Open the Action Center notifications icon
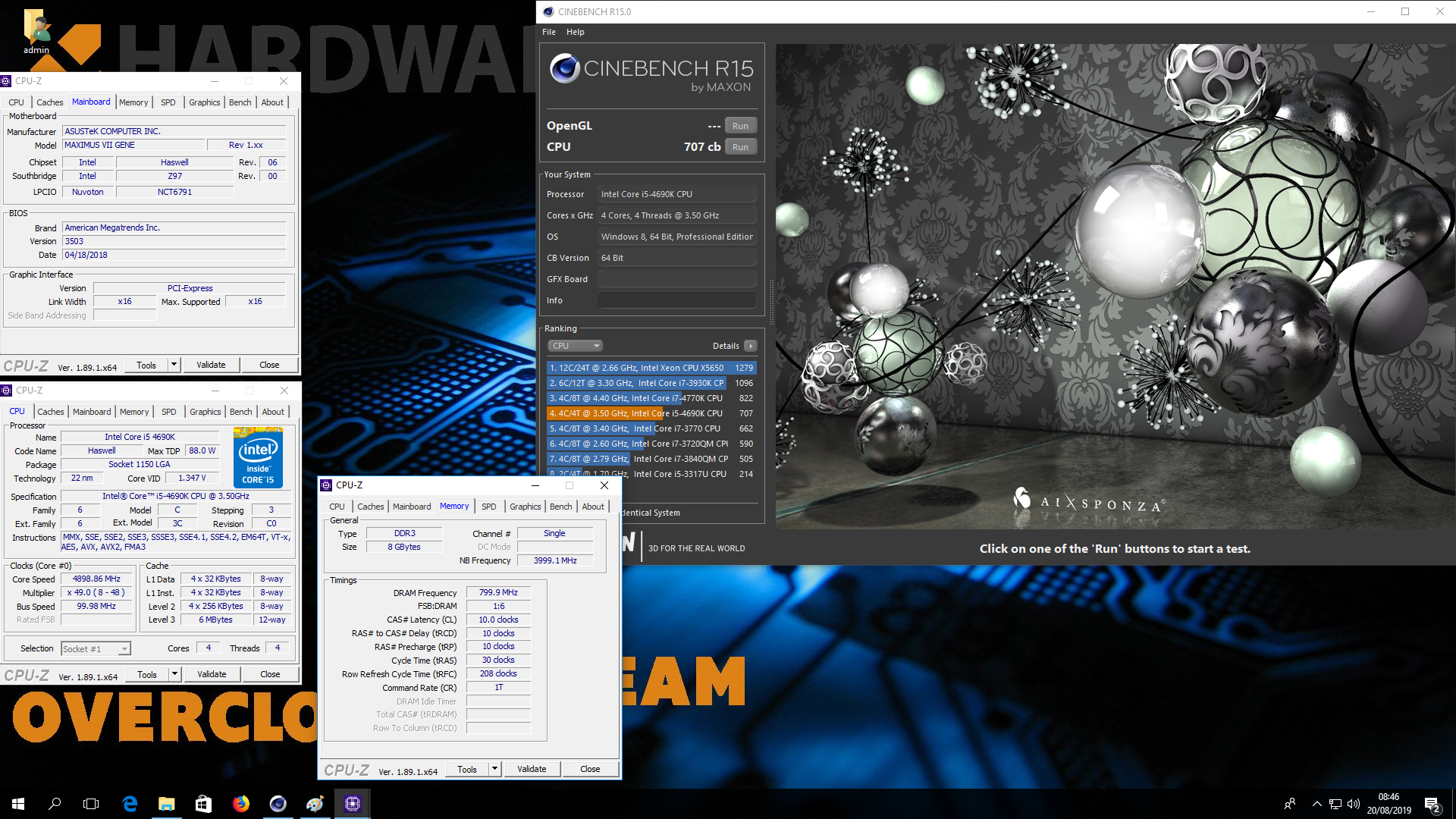This screenshot has height=819, width=1456. (x=1432, y=804)
